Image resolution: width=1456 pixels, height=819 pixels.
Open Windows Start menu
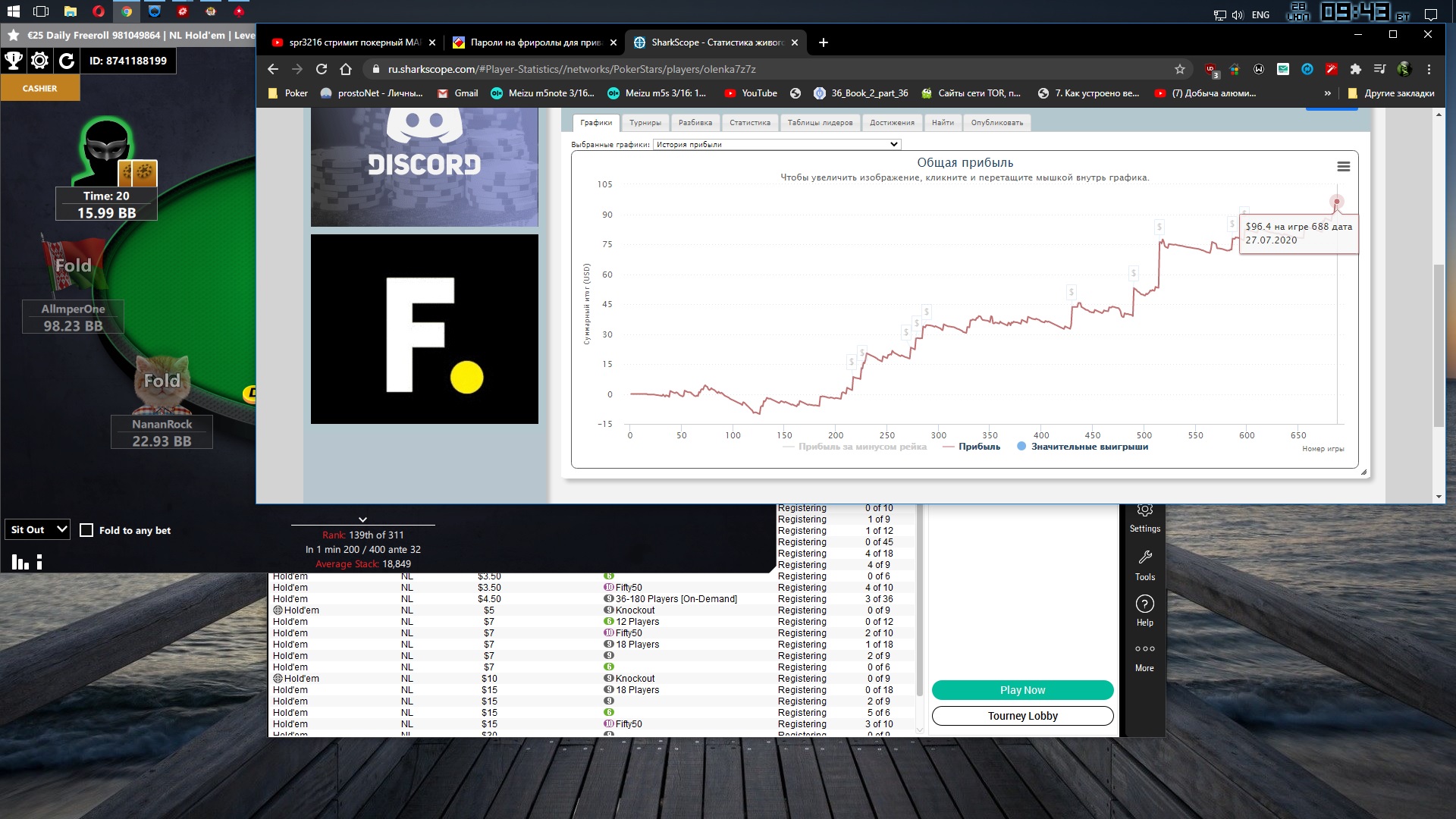click(x=14, y=11)
